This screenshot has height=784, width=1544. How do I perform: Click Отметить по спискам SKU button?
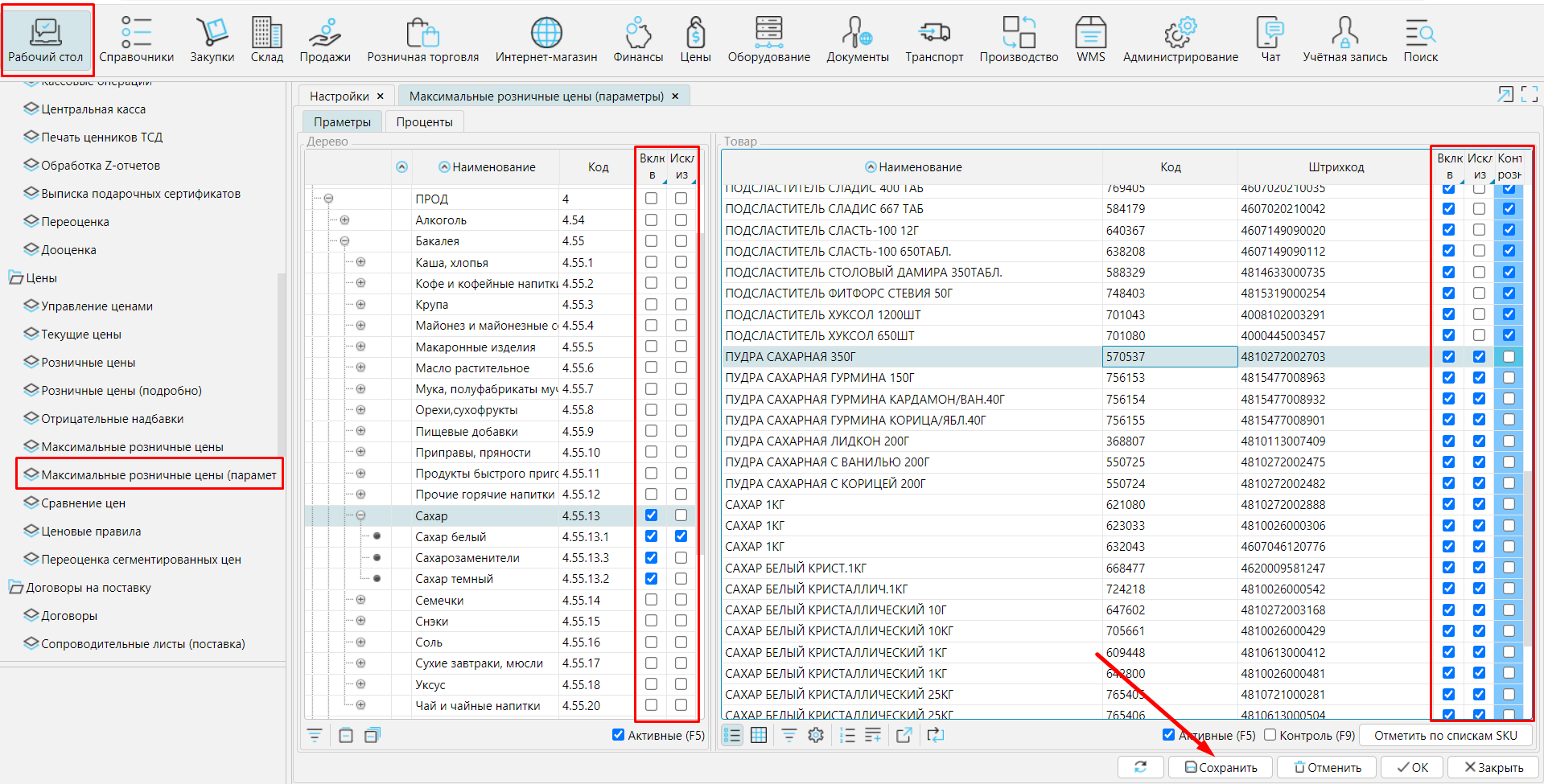pyautogui.click(x=1445, y=735)
